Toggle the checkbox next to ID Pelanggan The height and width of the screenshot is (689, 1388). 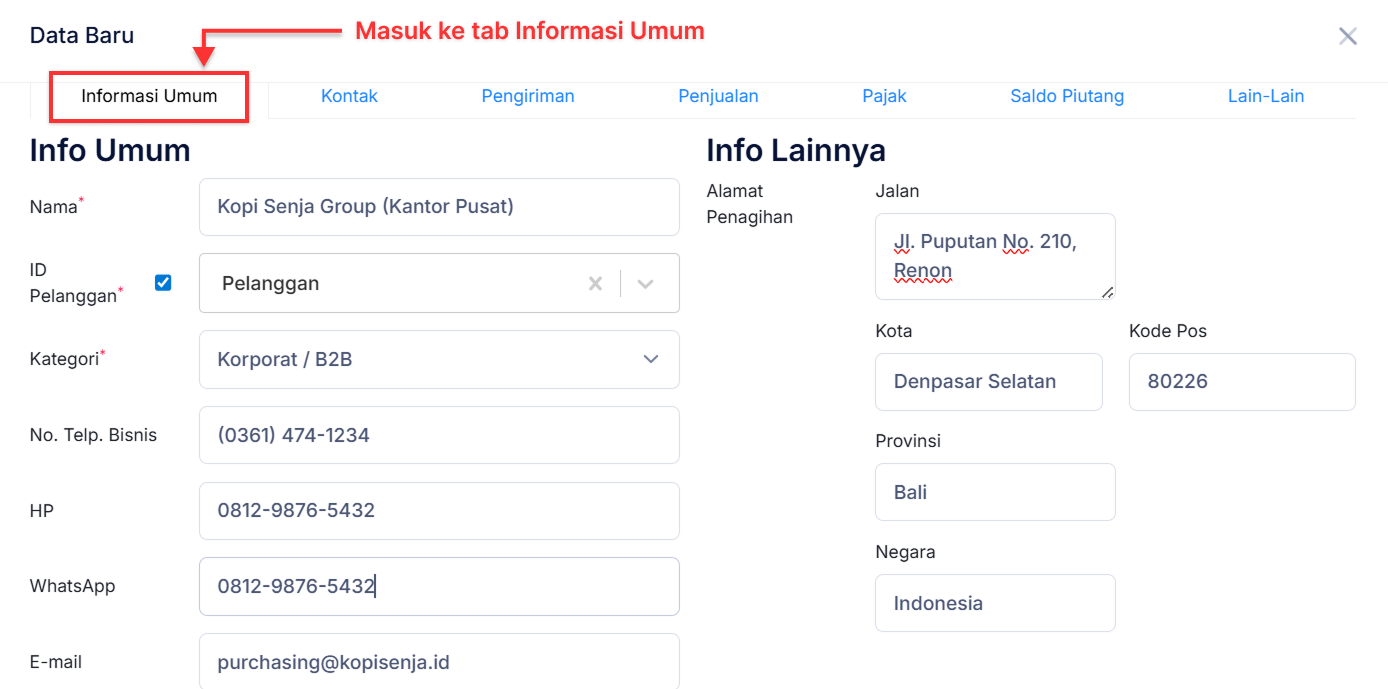pos(163,282)
